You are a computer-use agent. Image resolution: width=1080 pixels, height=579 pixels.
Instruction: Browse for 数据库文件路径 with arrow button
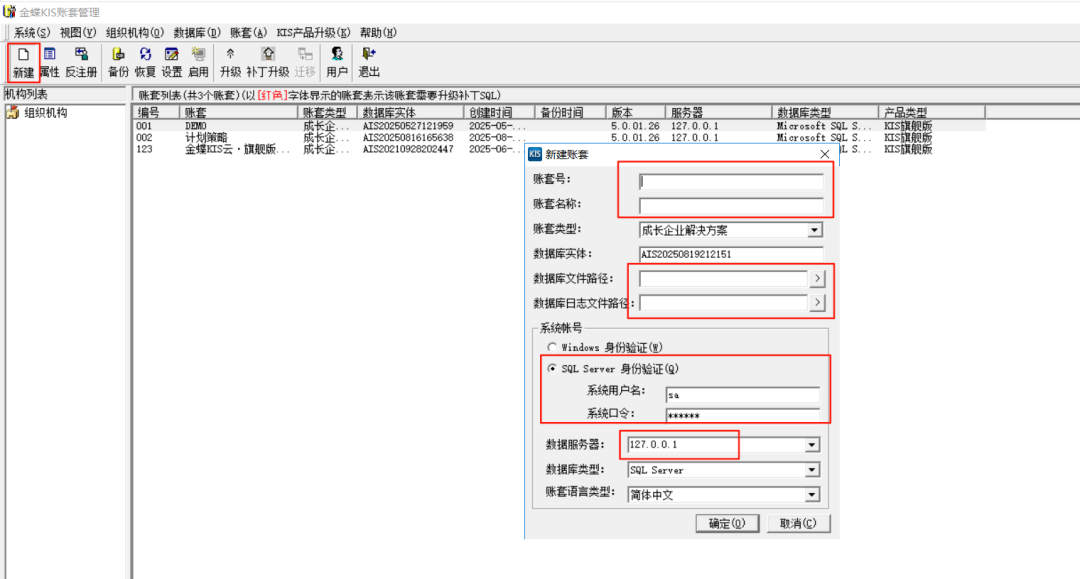[x=817, y=279]
